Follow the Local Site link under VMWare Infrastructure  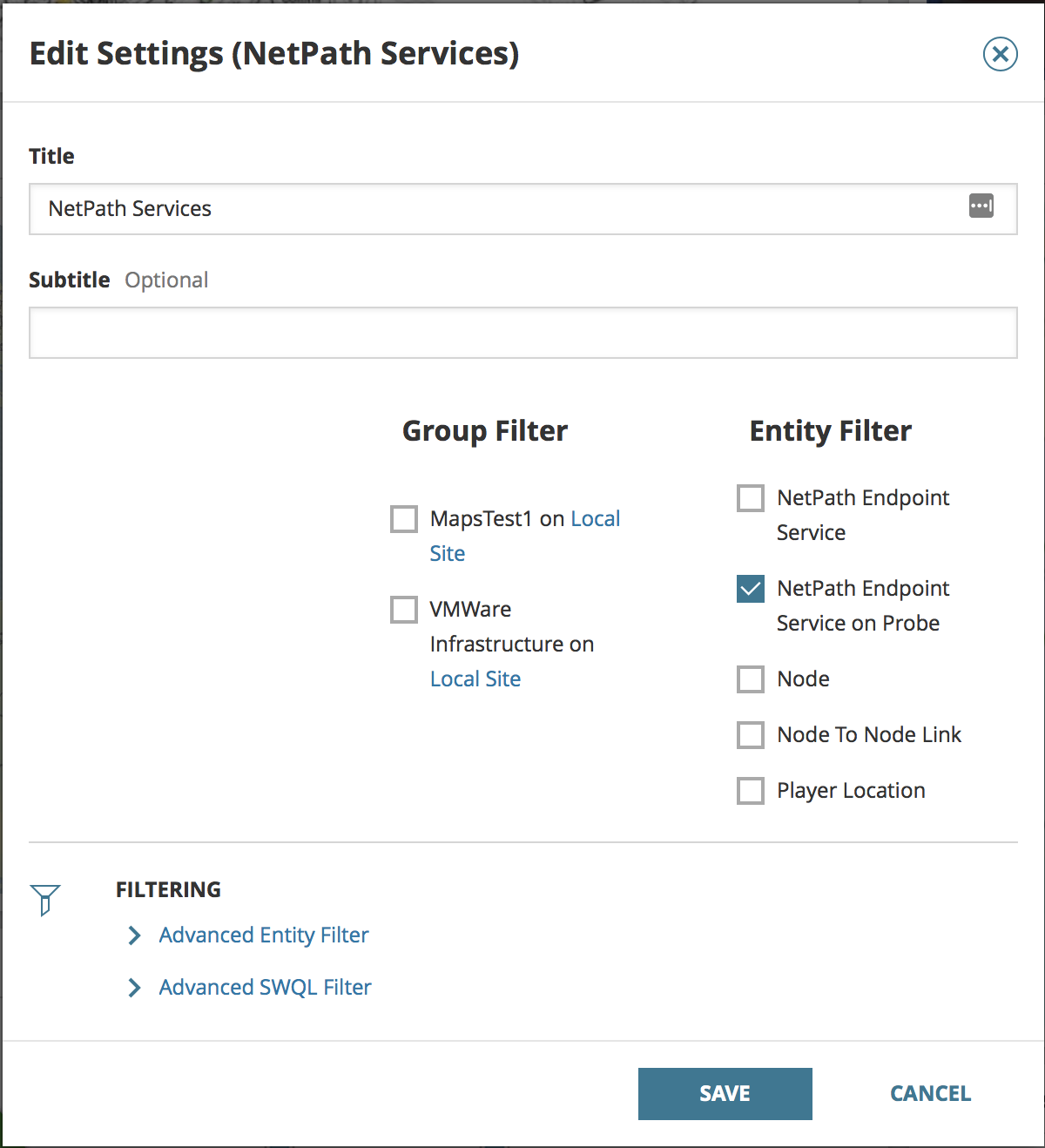475,679
